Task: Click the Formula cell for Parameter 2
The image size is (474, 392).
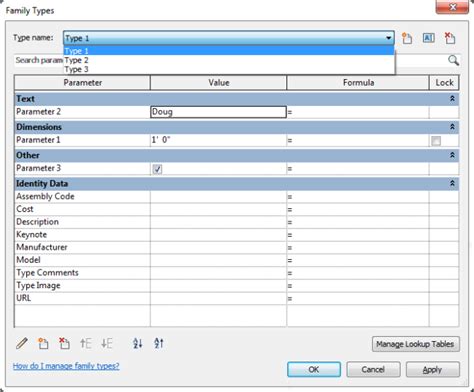Action: click(358, 112)
